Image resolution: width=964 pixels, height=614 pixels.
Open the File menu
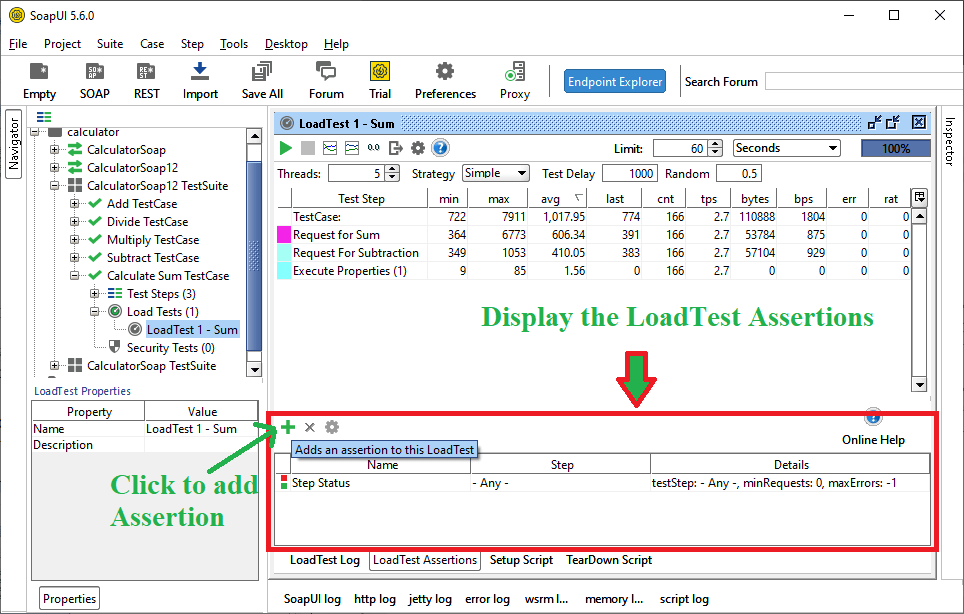[18, 44]
